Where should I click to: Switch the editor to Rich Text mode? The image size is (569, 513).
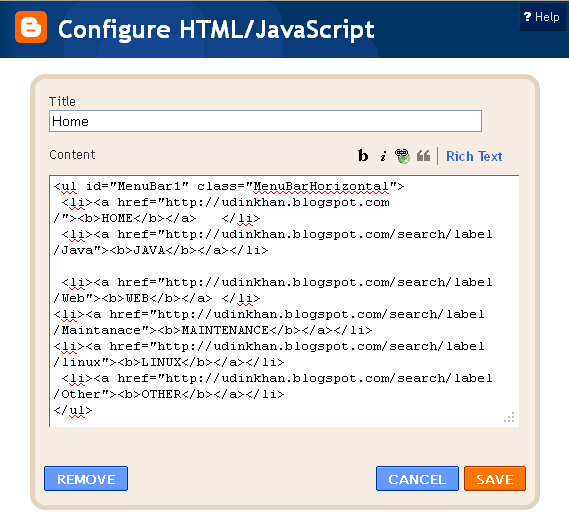(x=474, y=156)
